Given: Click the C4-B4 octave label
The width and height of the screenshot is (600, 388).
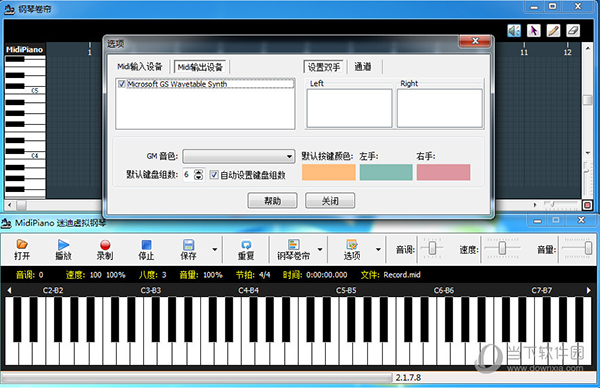Looking at the screenshot, I should click(x=248, y=290).
